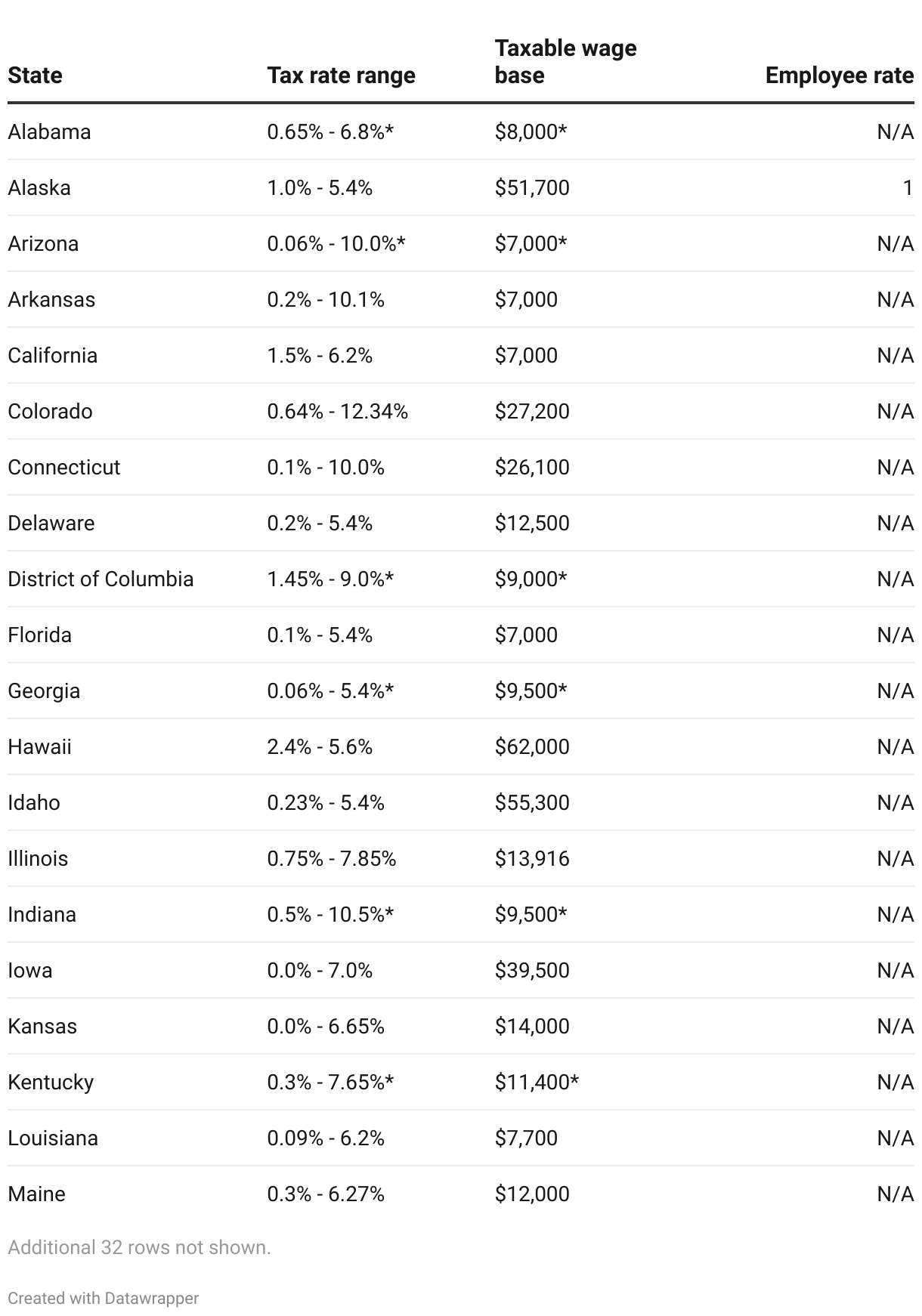The height and width of the screenshot is (1316, 922).
Task: Click the State column header
Action: (x=35, y=76)
